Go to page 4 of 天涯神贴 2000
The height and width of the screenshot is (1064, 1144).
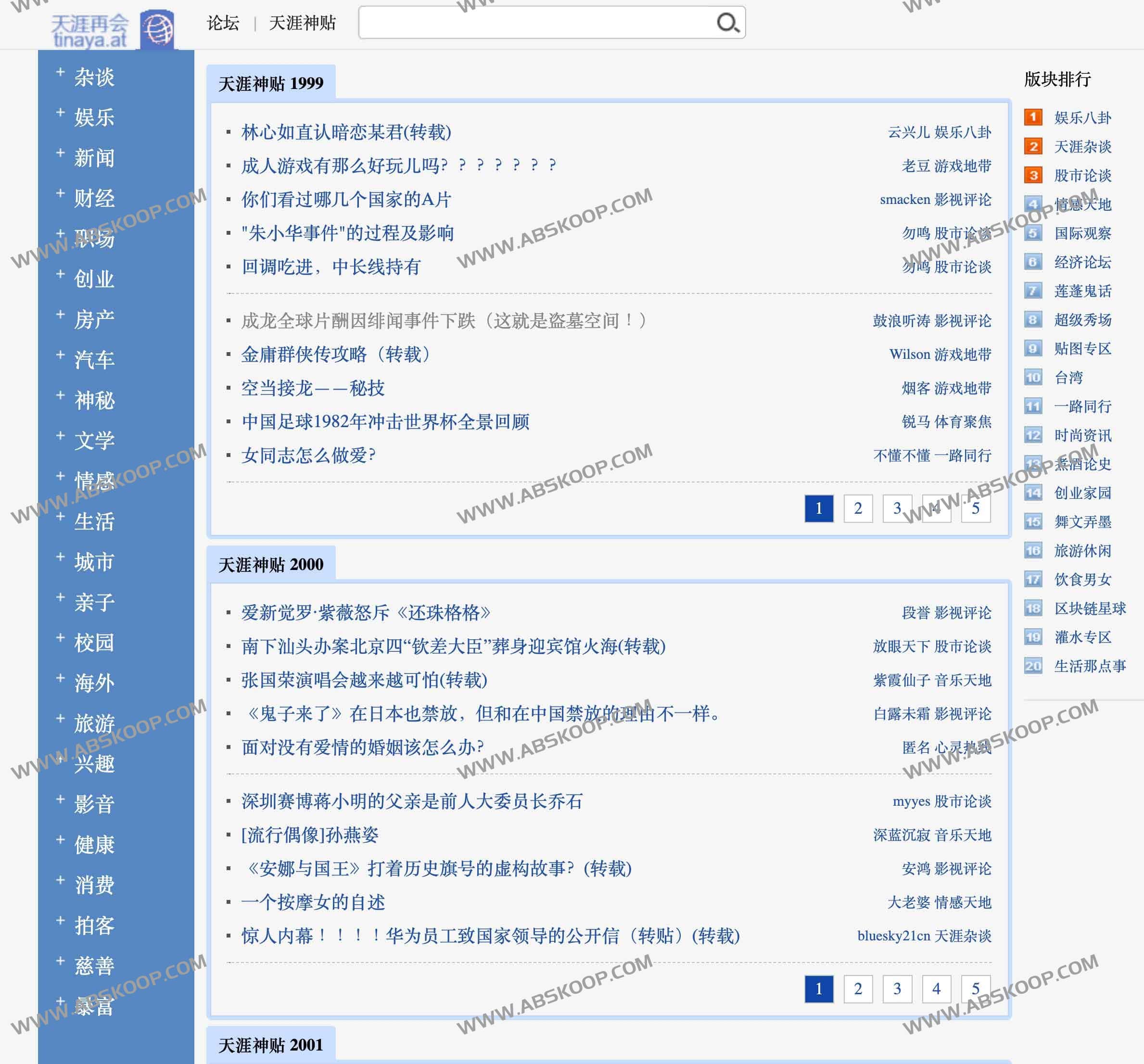point(936,988)
